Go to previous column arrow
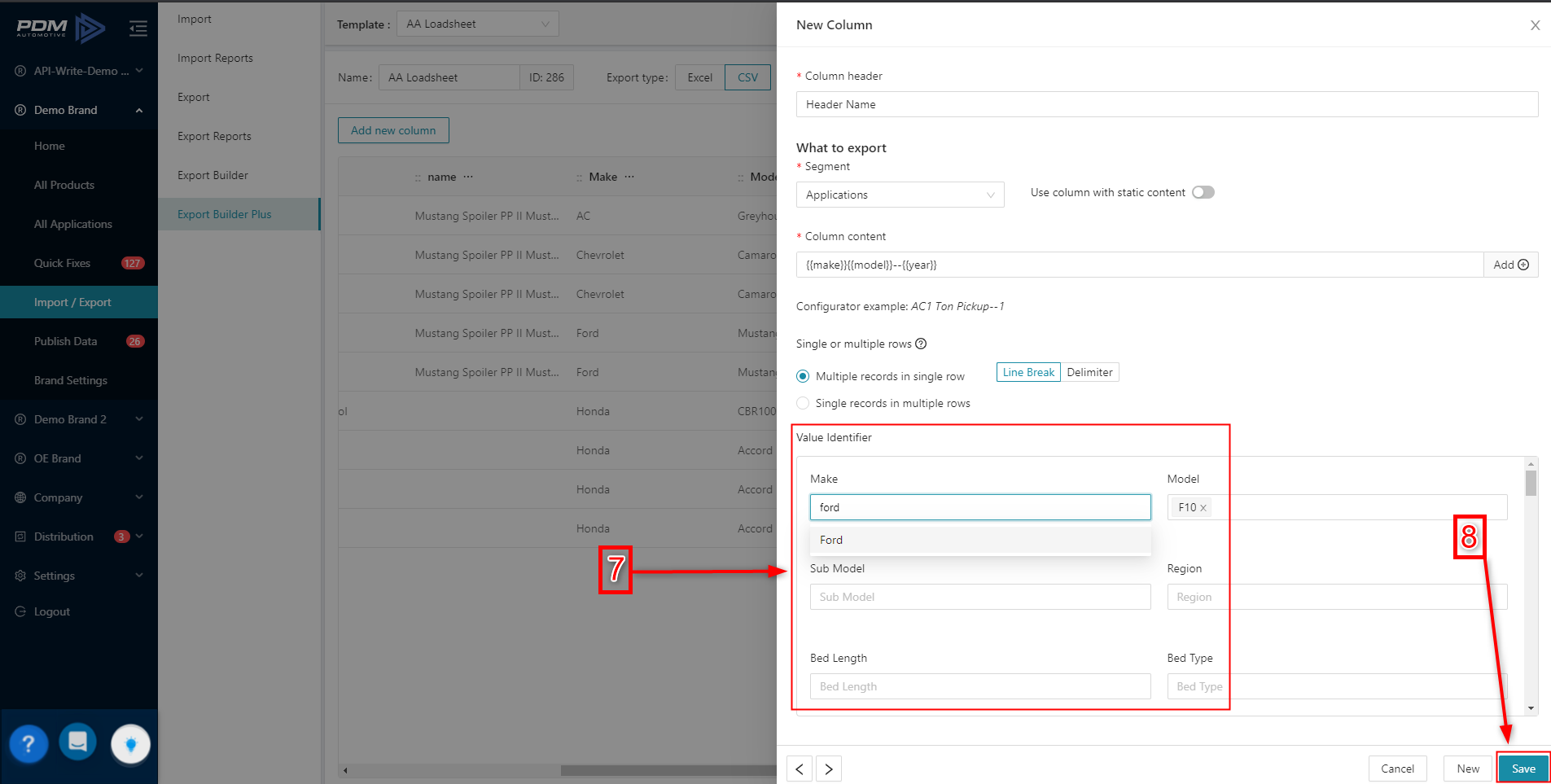Viewport: 1551px width, 784px height. (x=800, y=769)
